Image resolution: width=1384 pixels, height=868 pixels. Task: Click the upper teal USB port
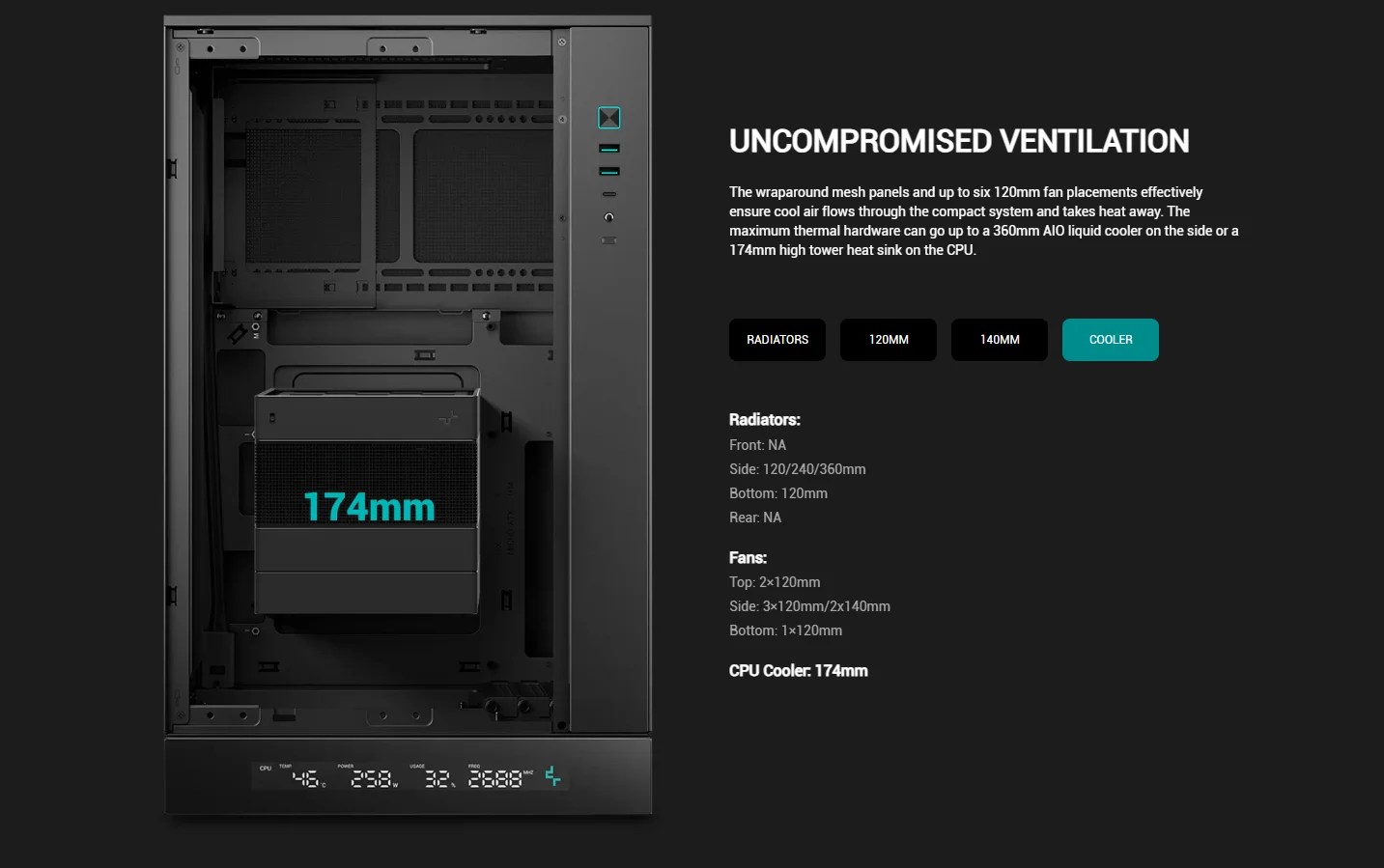(x=608, y=149)
